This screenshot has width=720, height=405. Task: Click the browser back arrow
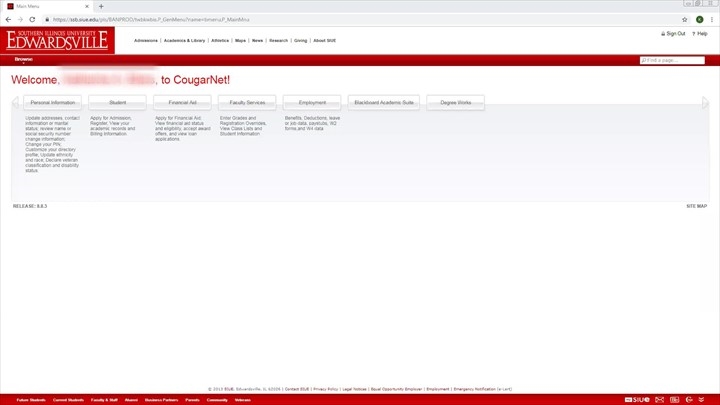(x=8, y=19)
